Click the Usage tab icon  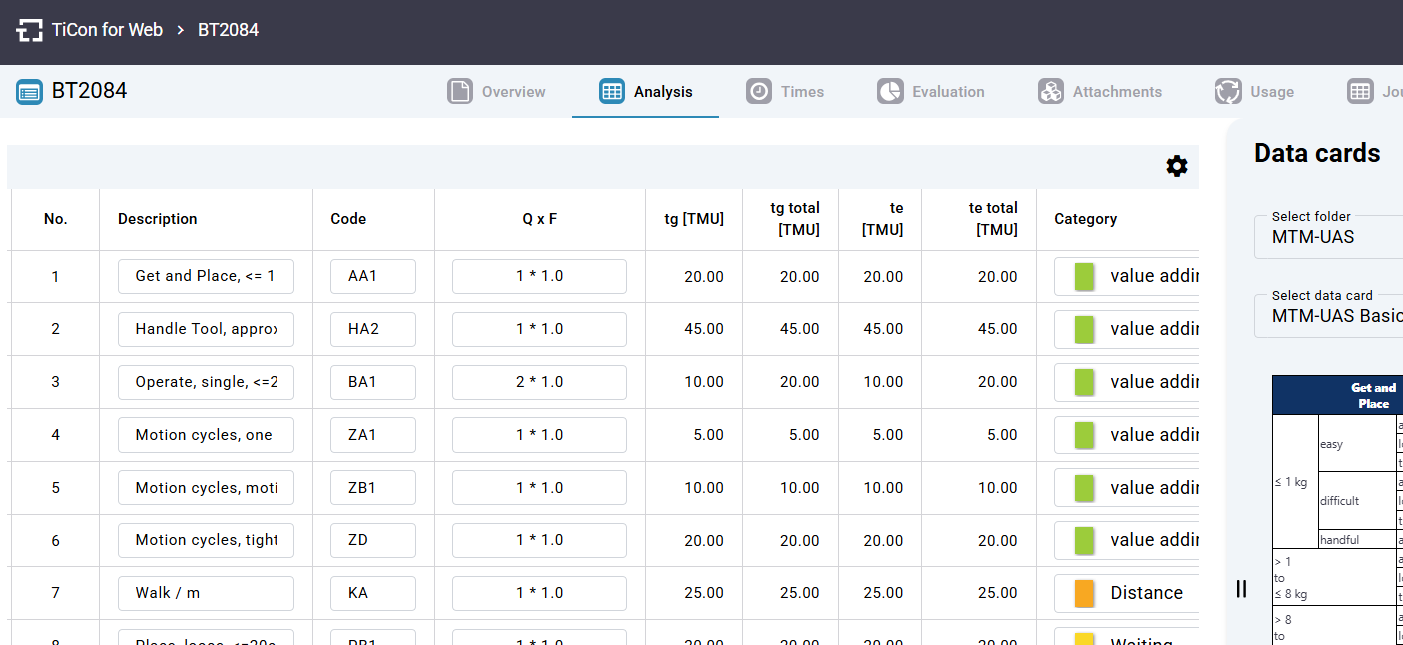click(1228, 92)
